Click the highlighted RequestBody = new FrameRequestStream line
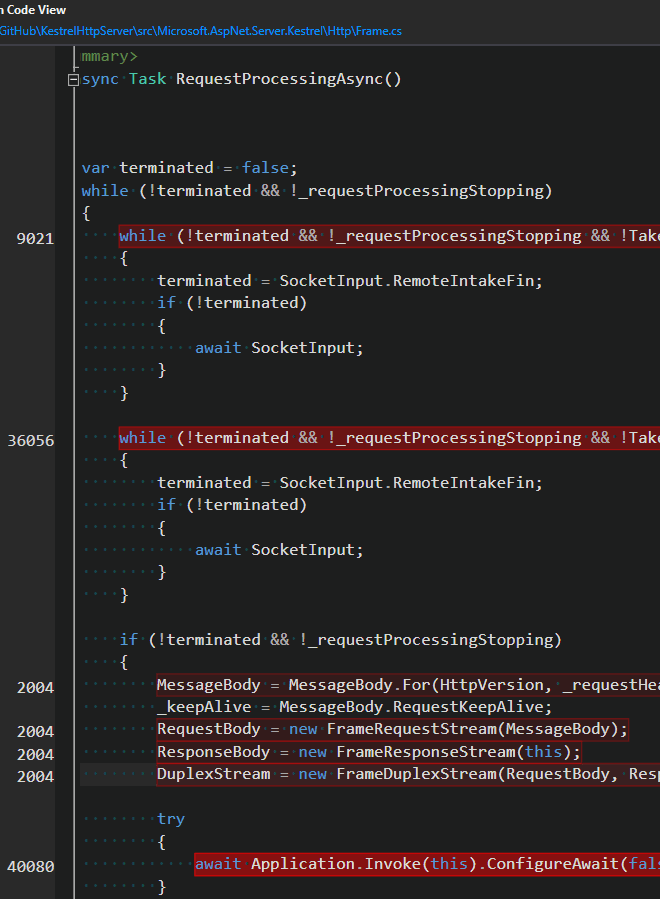 click(x=393, y=729)
